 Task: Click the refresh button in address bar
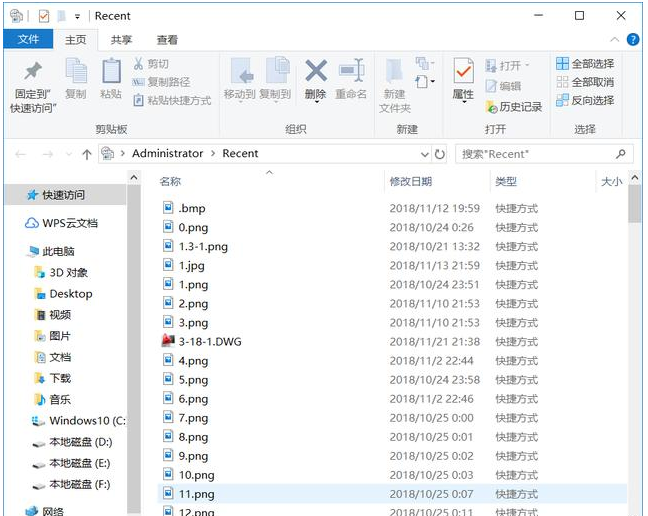(x=439, y=155)
